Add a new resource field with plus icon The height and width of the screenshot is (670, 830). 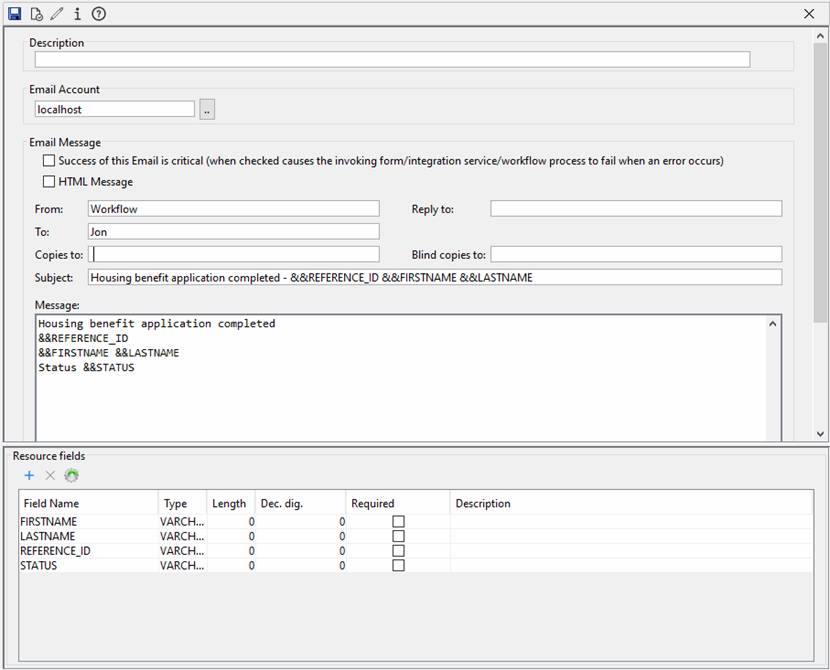pyautogui.click(x=29, y=476)
